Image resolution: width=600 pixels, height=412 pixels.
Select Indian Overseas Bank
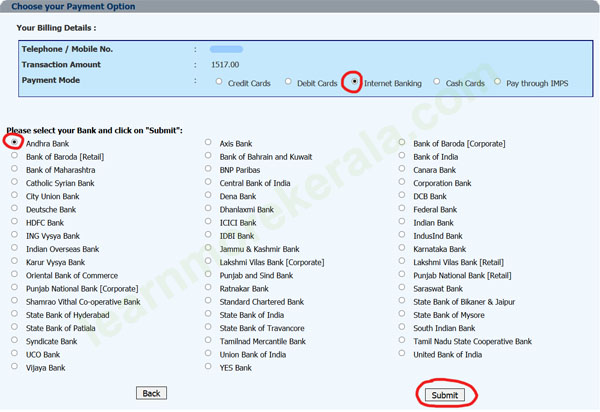click(x=15, y=248)
